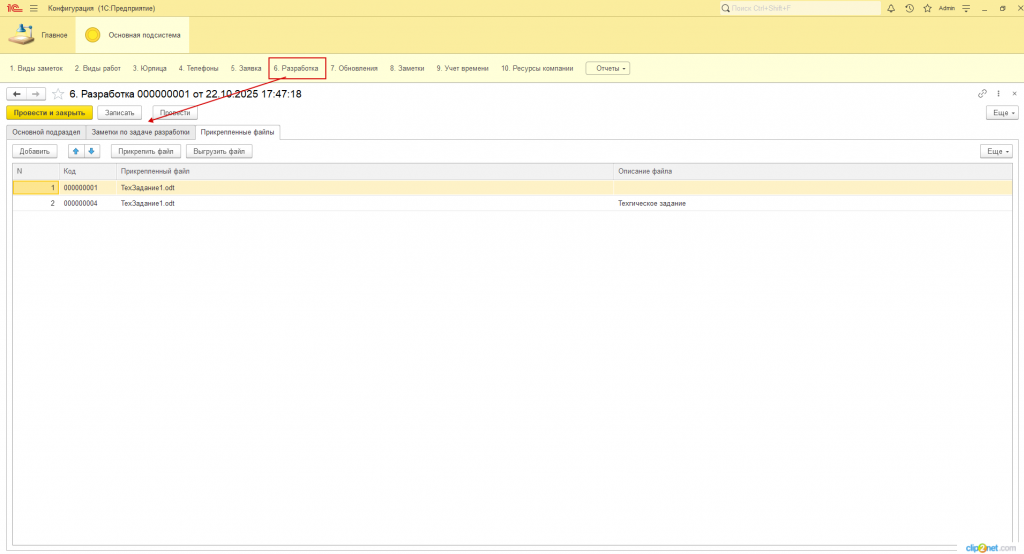
Task: Open the document-level Еще dropdown
Action: [1002, 113]
